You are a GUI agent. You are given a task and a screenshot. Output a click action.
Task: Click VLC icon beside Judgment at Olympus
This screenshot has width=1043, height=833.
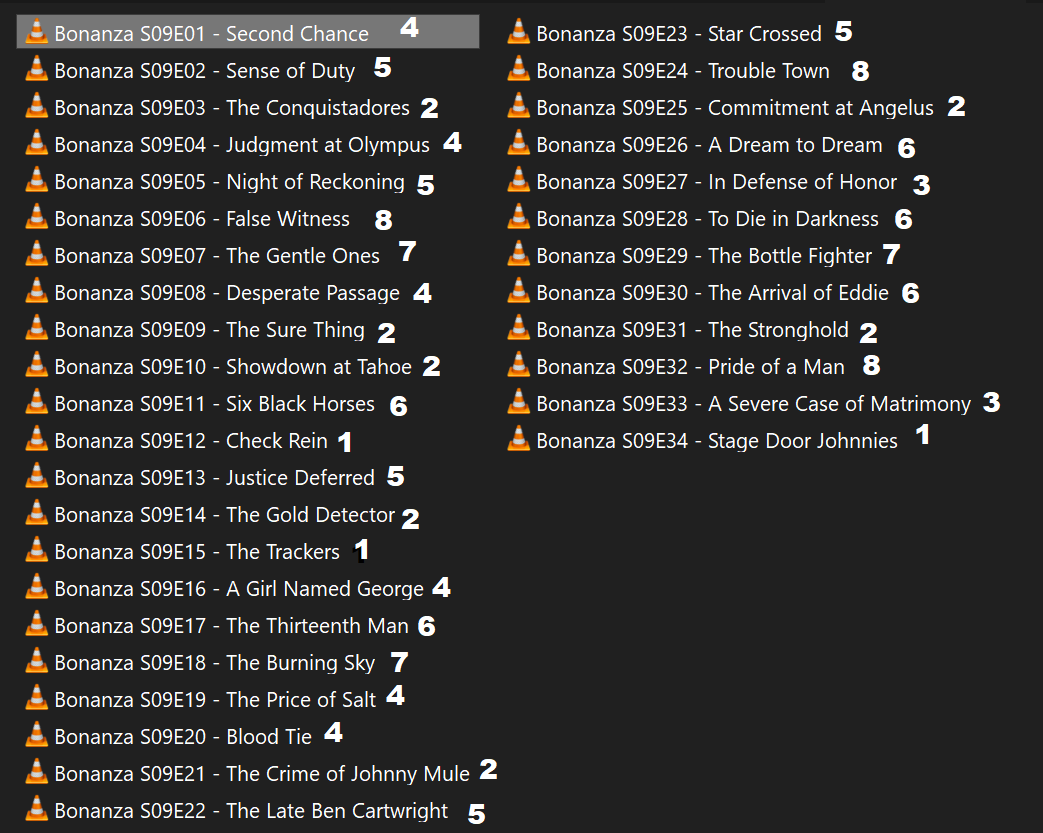coord(37,143)
